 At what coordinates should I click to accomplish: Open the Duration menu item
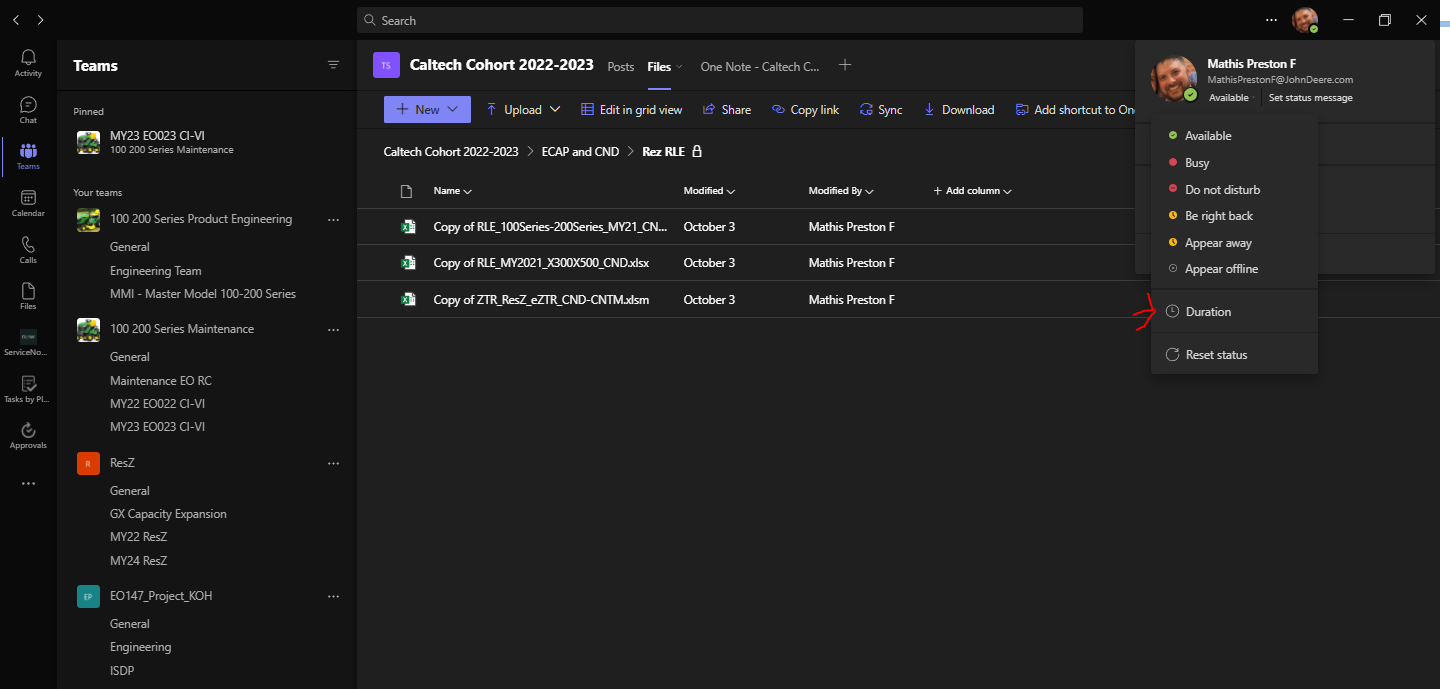click(1234, 312)
